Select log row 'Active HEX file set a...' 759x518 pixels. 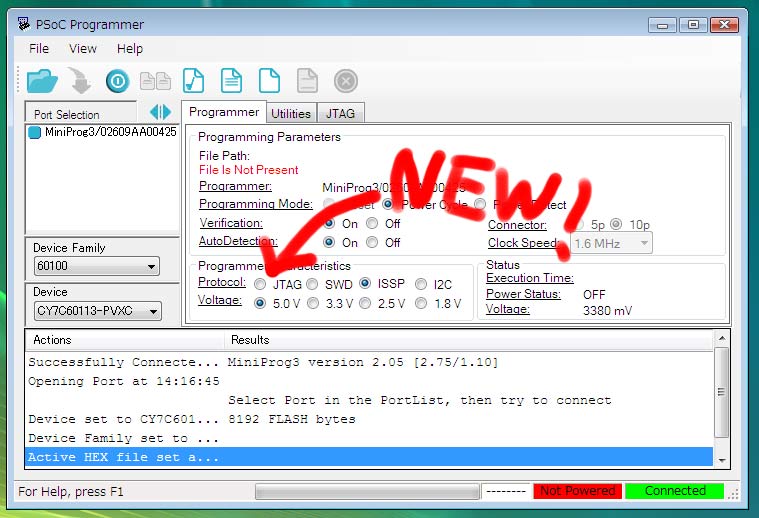369,457
